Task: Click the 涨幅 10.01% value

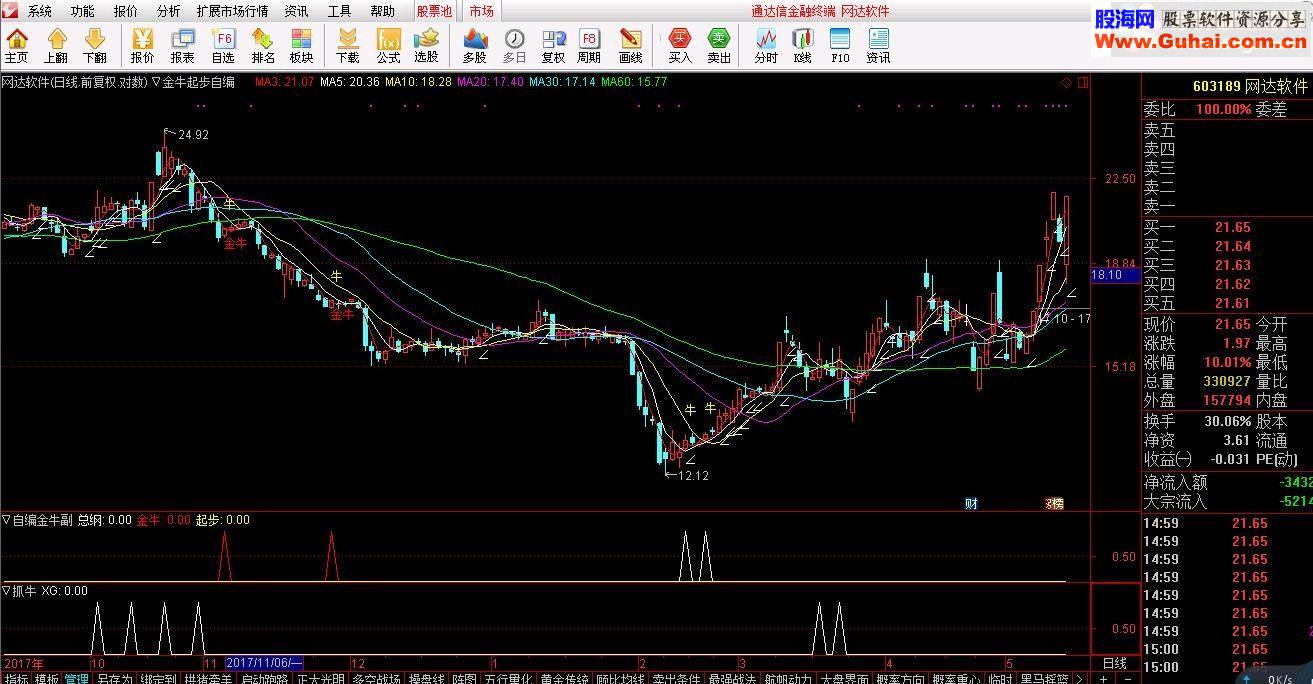Action: (x=1228, y=362)
